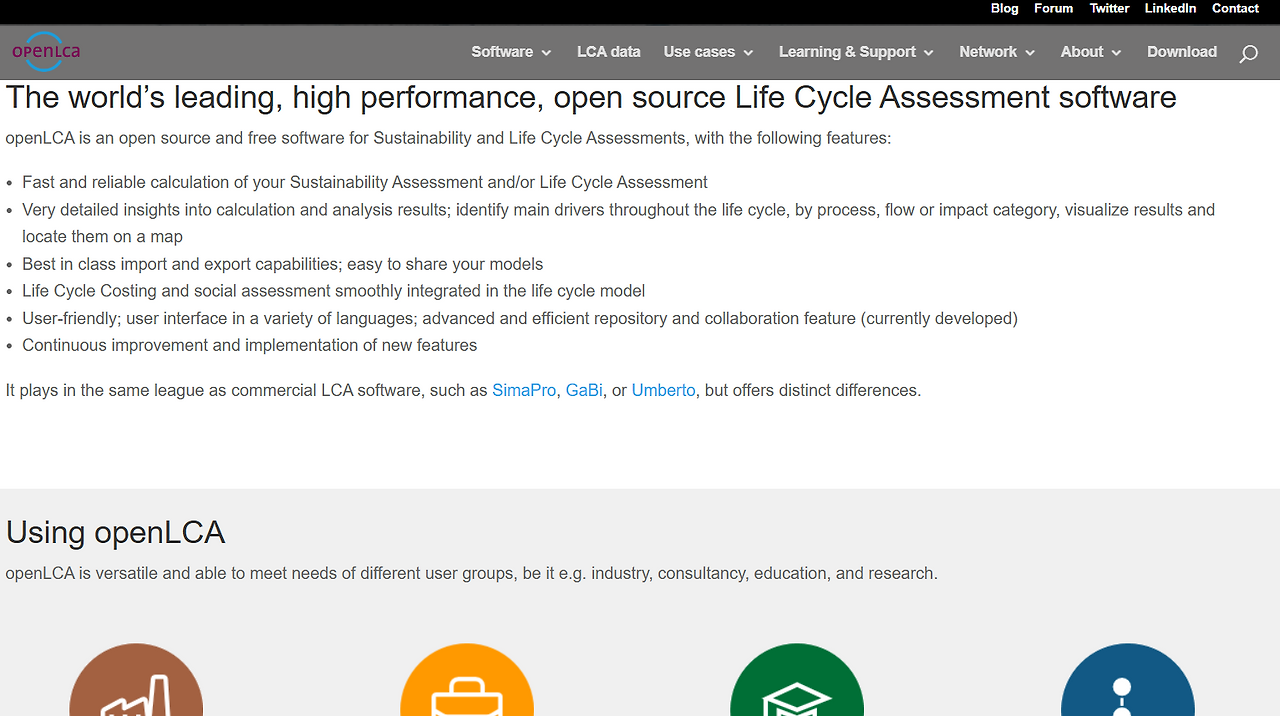Click the bullet 'Fast and reliable calculation'

pyautogui.click(x=365, y=182)
